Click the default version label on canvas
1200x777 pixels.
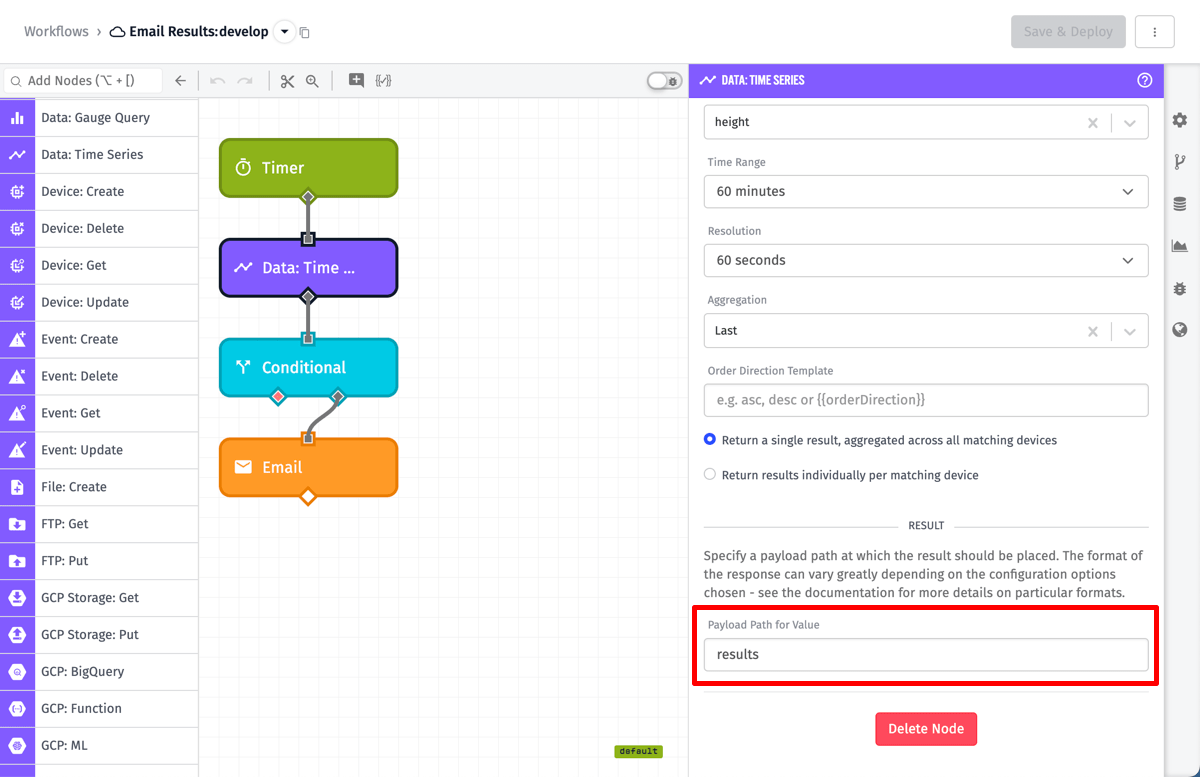tap(639, 751)
